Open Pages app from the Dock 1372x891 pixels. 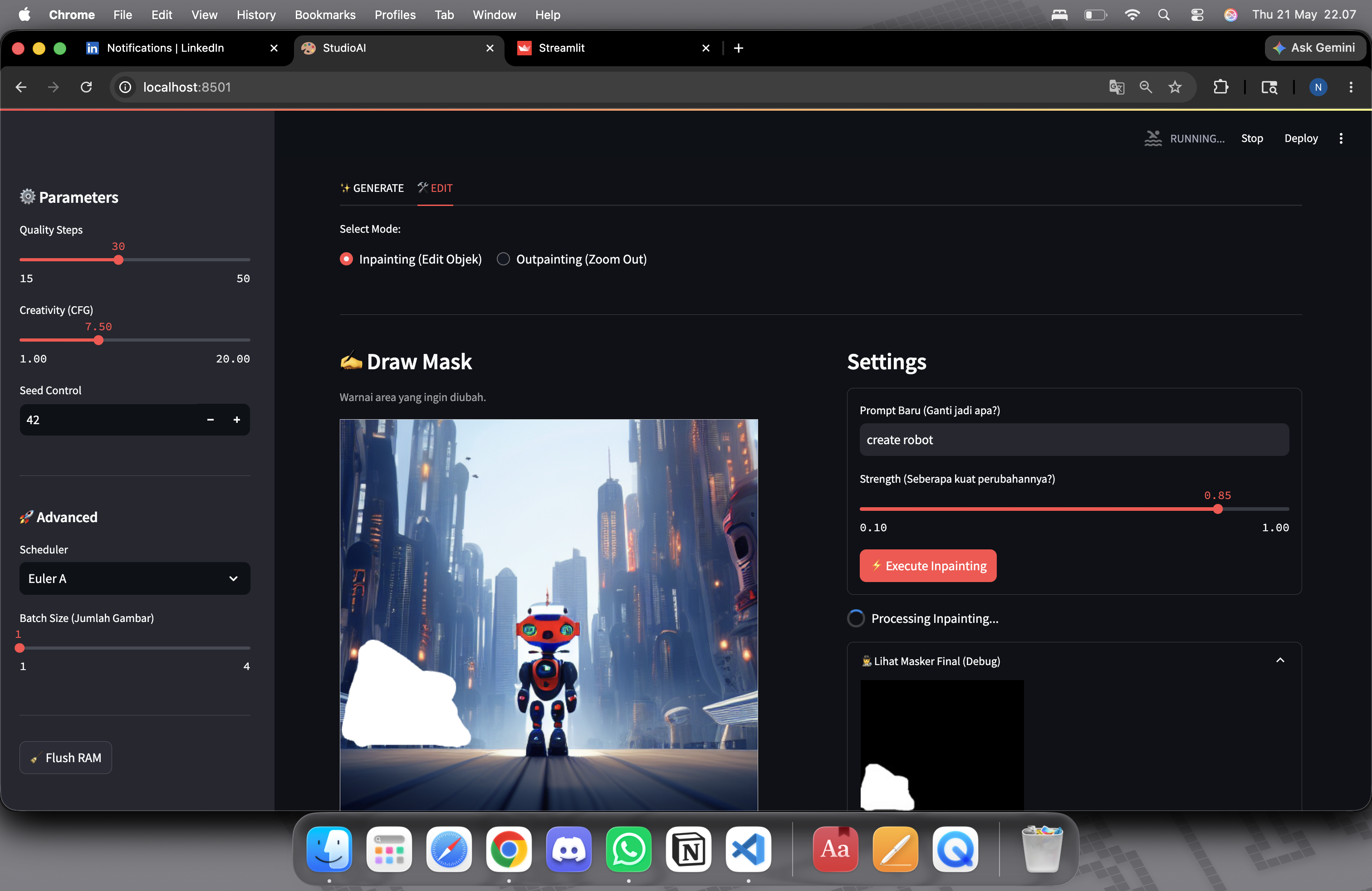click(x=895, y=849)
